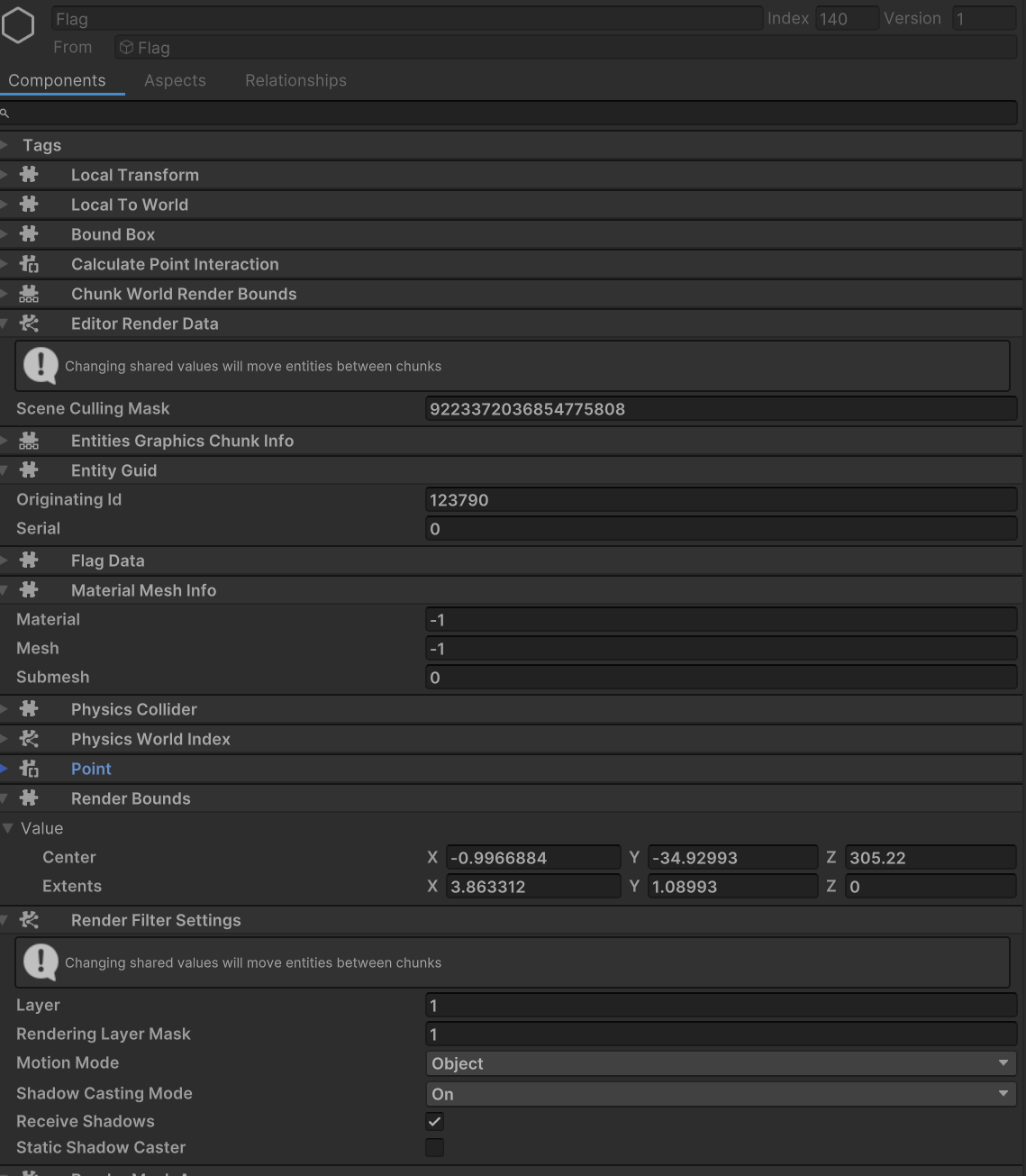Click the Editor Render Data component icon
The image size is (1026, 1176).
click(28, 323)
